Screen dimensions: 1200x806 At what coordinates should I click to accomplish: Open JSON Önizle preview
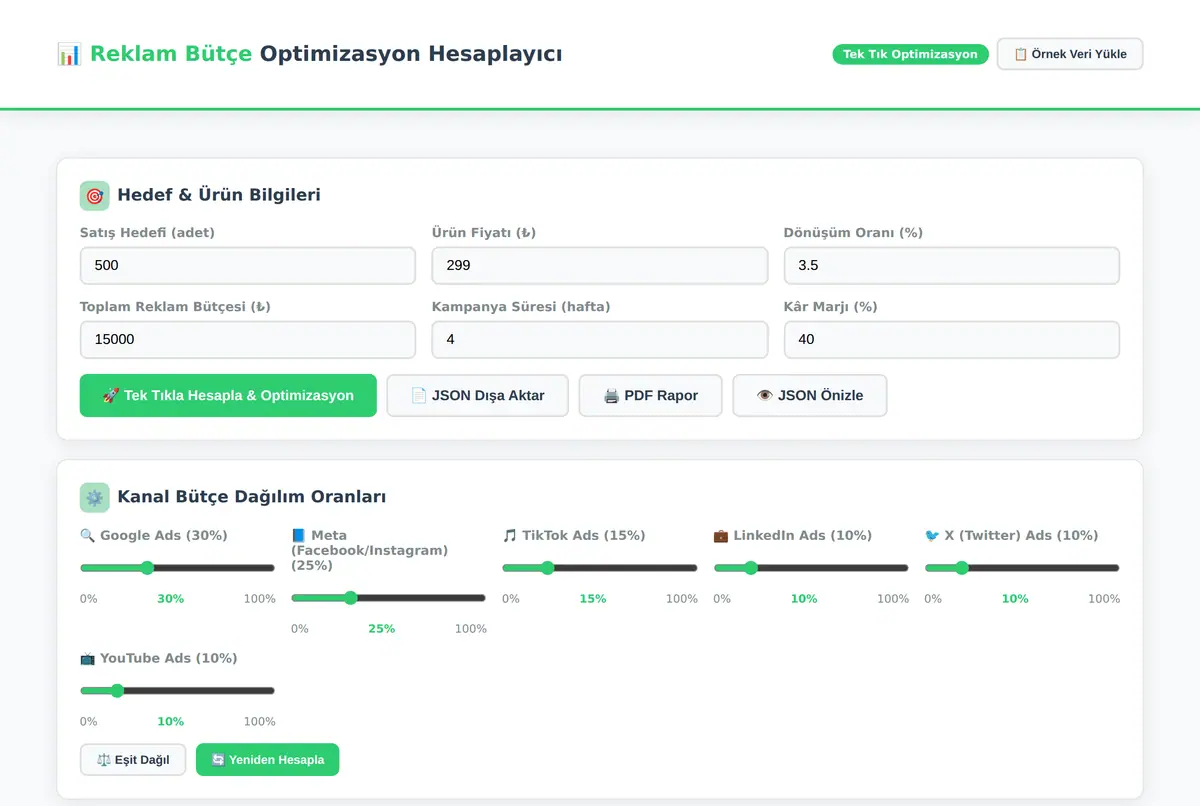[810, 396]
